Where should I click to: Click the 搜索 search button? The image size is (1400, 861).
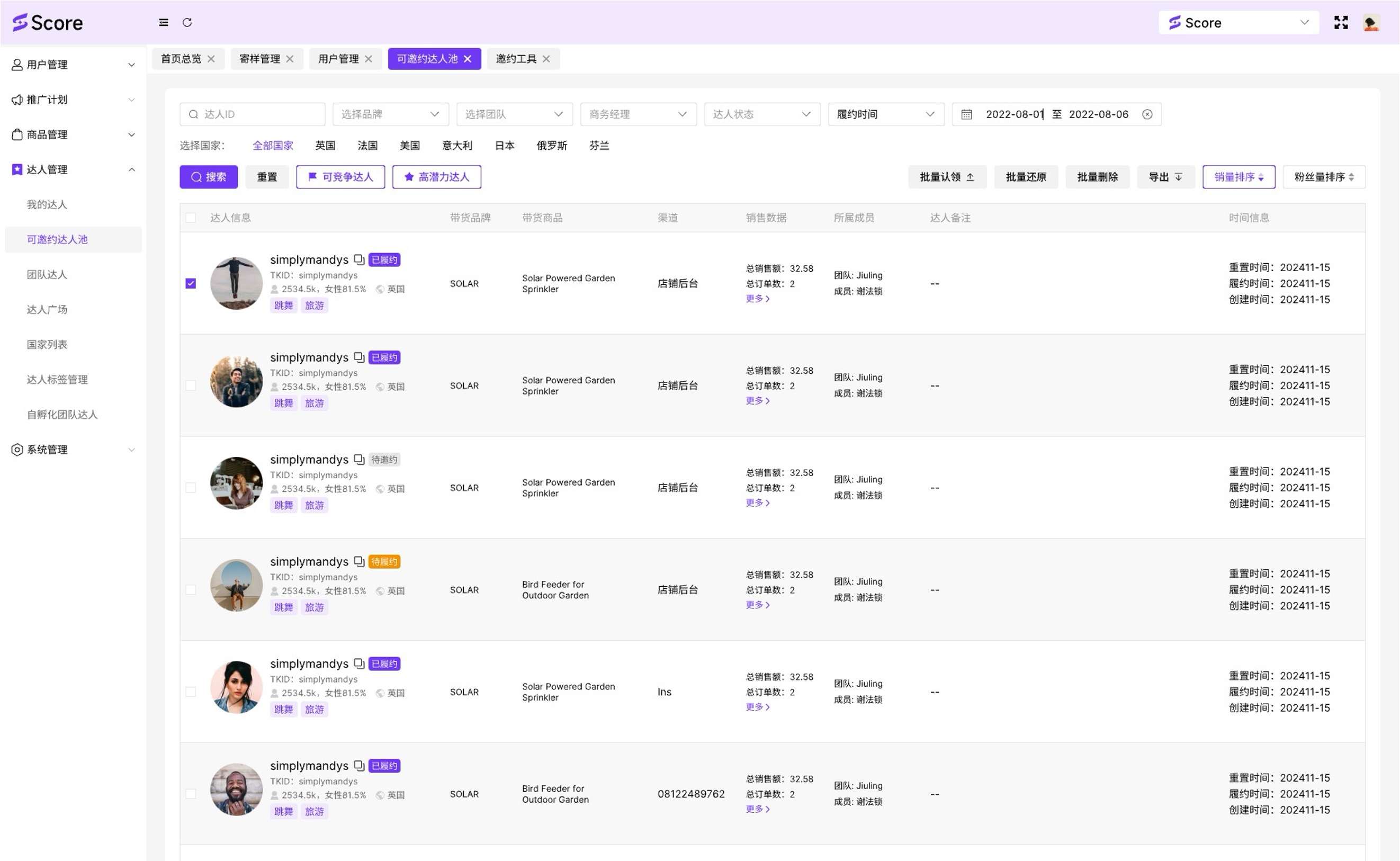pos(209,176)
